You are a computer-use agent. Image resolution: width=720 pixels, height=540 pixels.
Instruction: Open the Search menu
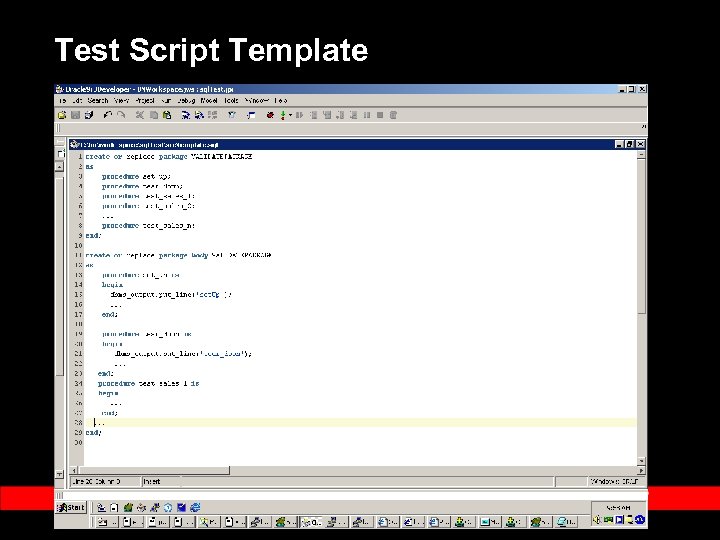pos(98,101)
